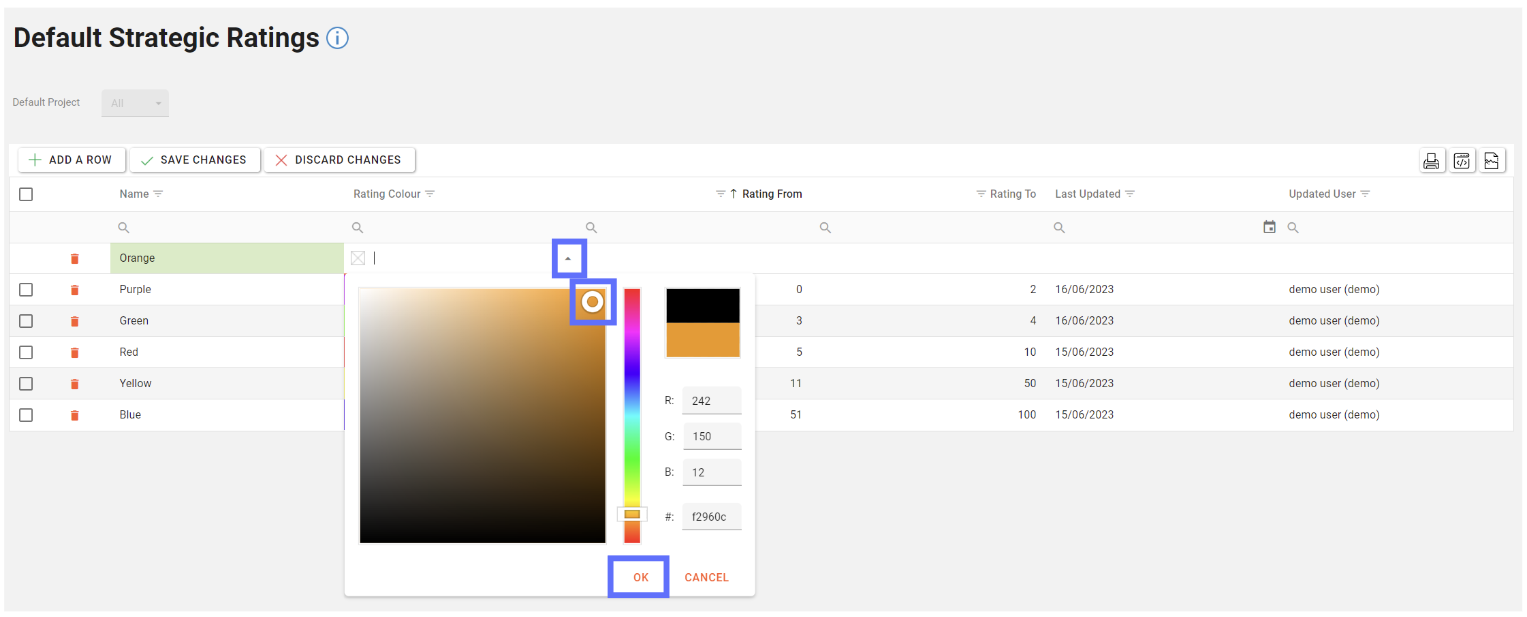The height and width of the screenshot is (617, 1527).
Task: Click the info icon beside page title
Action: click(x=338, y=39)
